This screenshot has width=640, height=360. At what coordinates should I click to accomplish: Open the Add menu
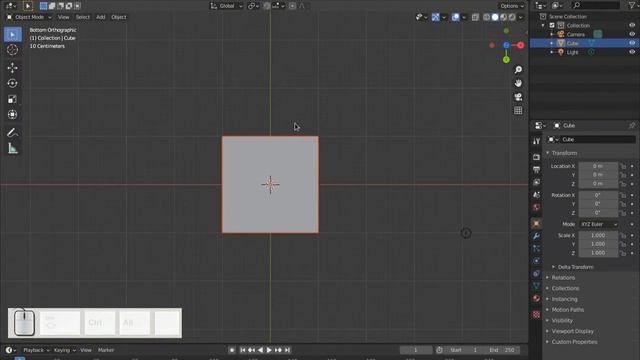pos(100,17)
